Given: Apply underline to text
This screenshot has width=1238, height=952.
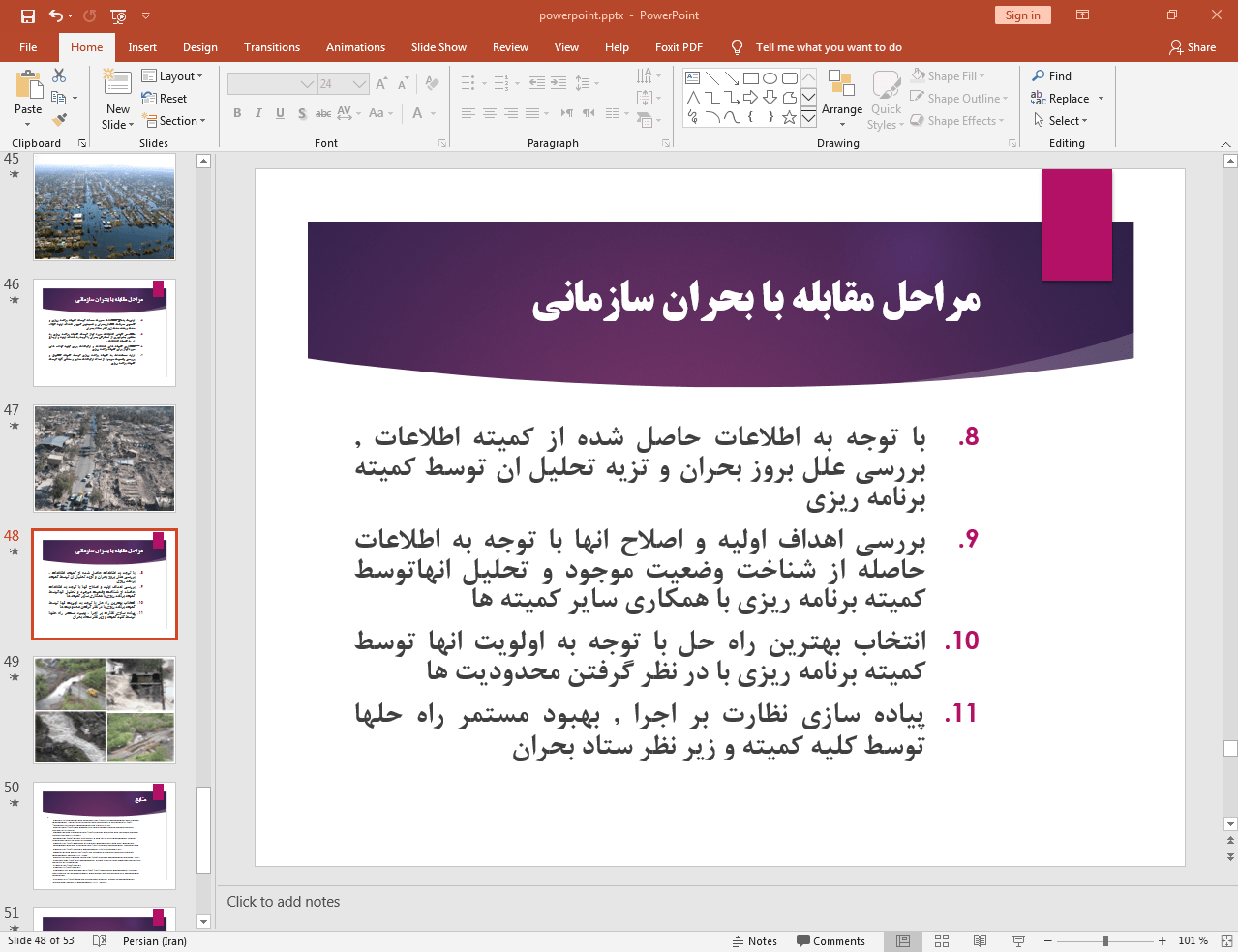Looking at the screenshot, I should (x=279, y=113).
